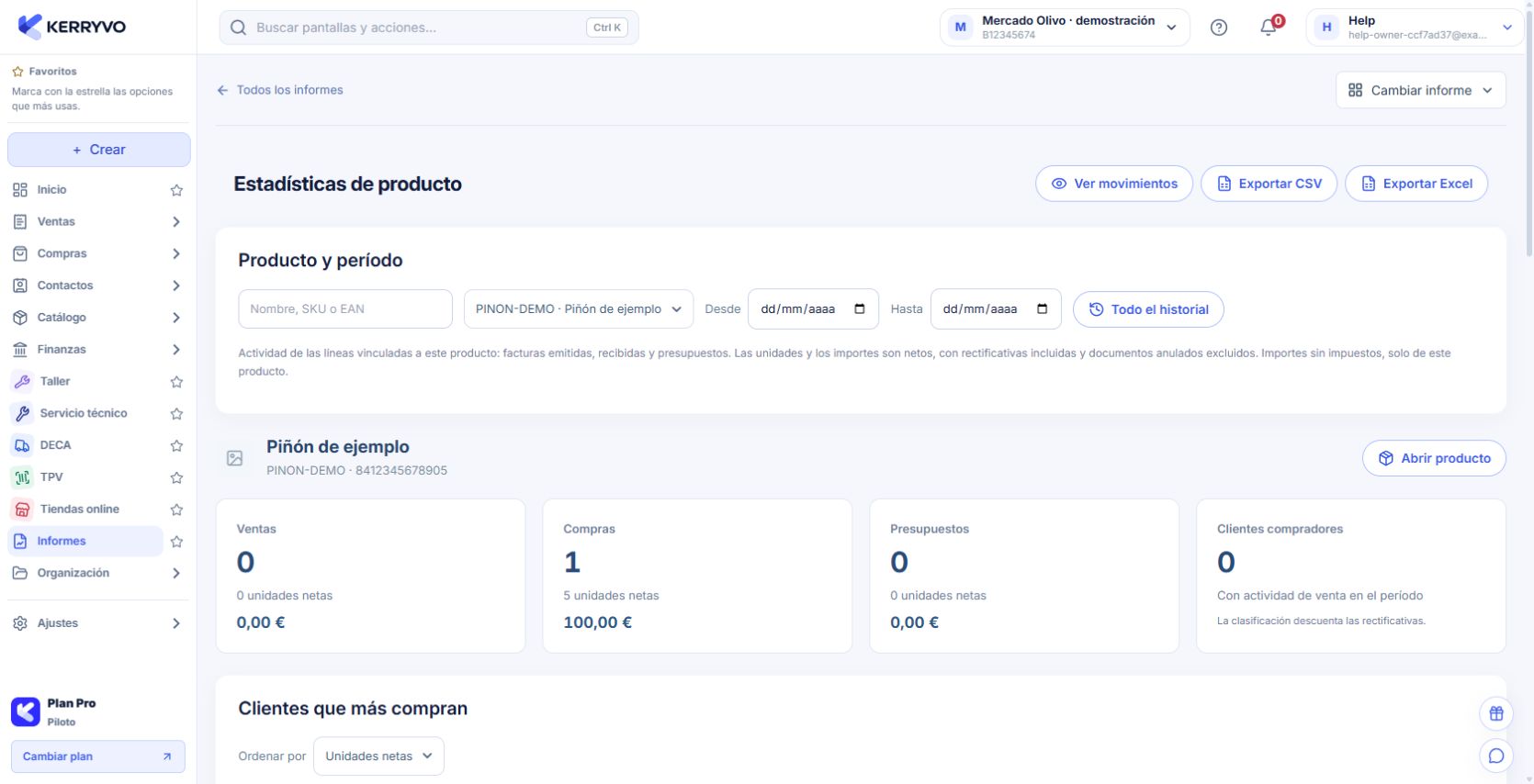Open the Help user account menu

pos(1415,28)
